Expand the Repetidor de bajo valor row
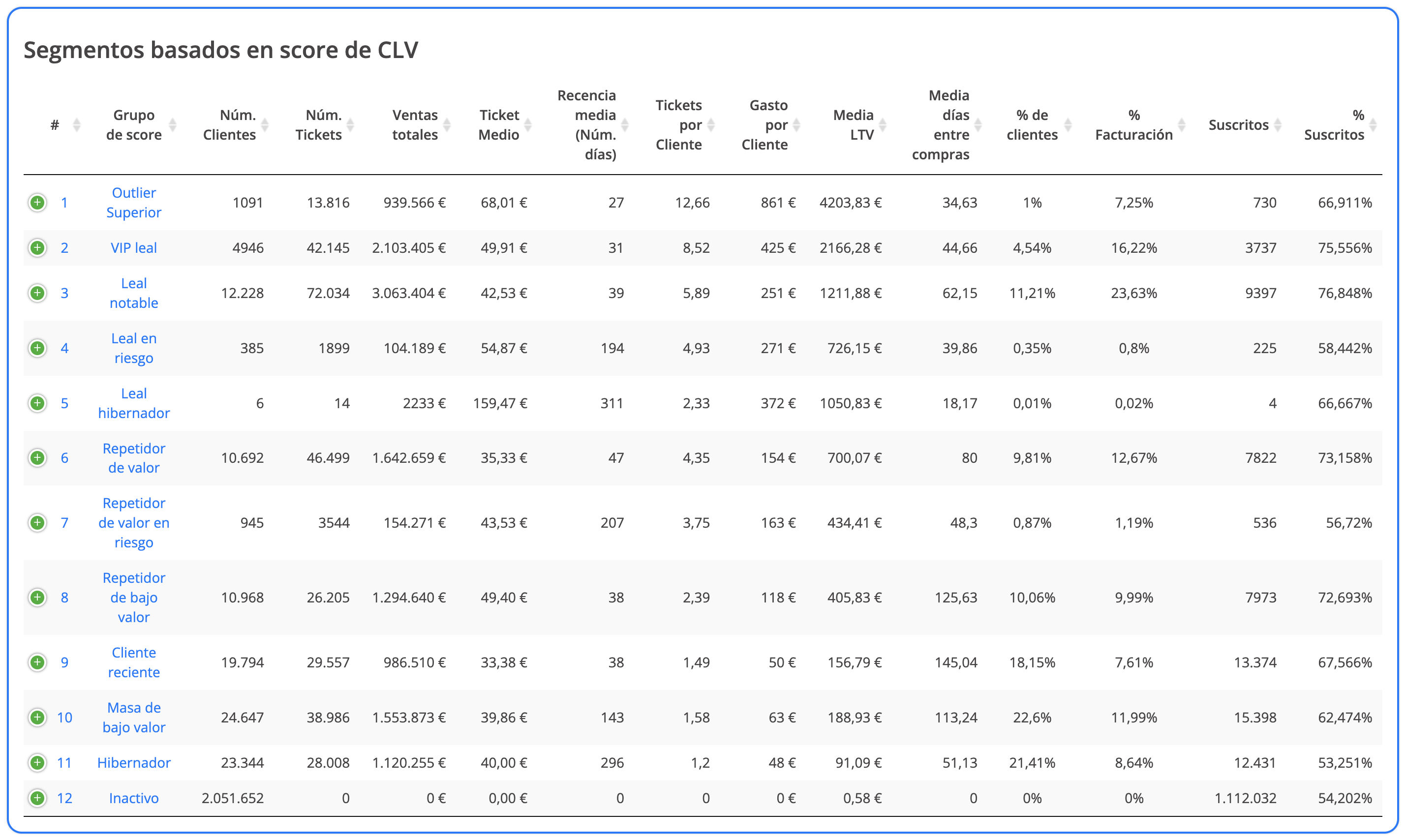Image resolution: width=1406 pixels, height=840 pixels. (37, 597)
